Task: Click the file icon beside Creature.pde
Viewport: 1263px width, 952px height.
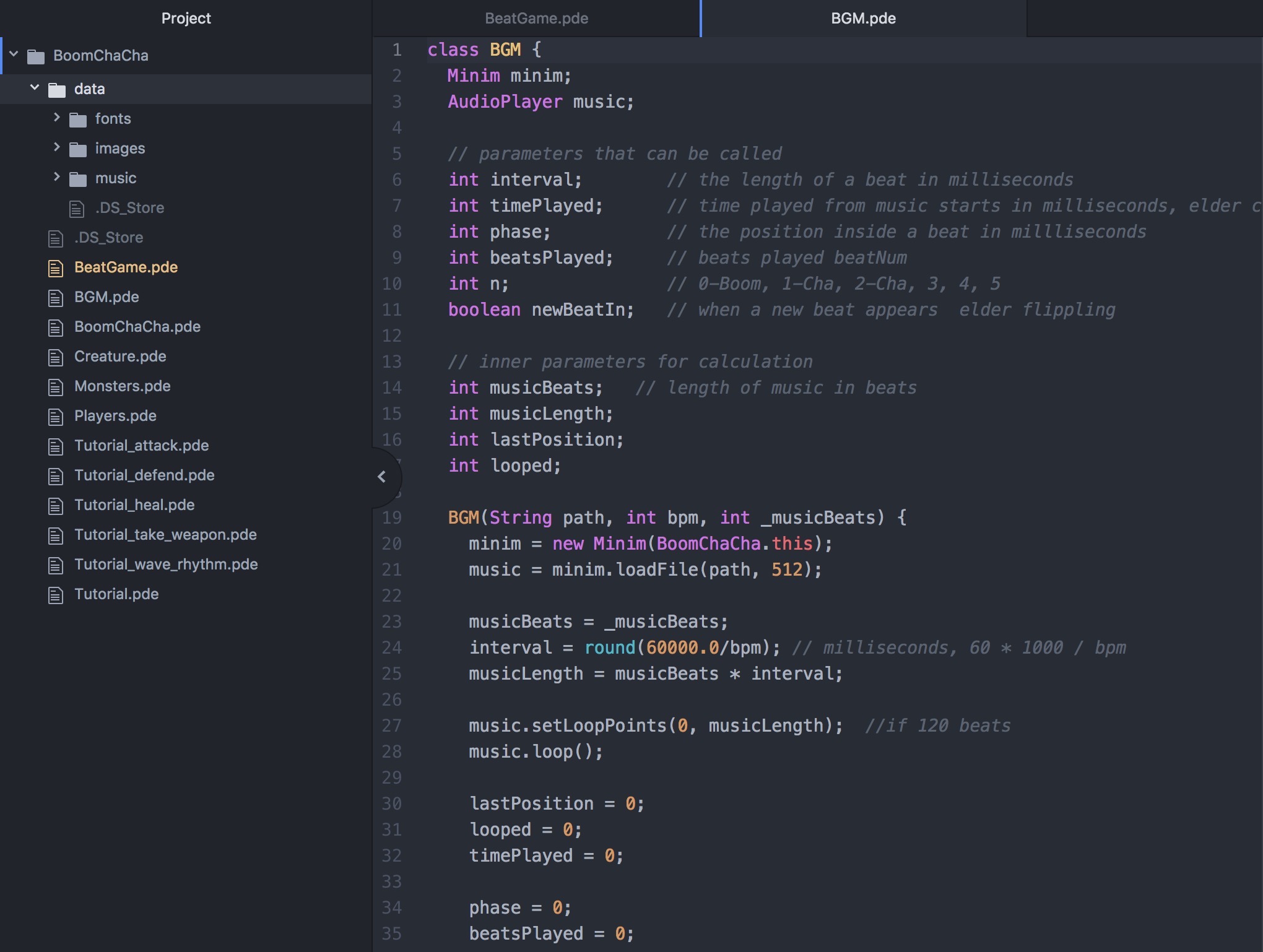Action: point(56,357)
